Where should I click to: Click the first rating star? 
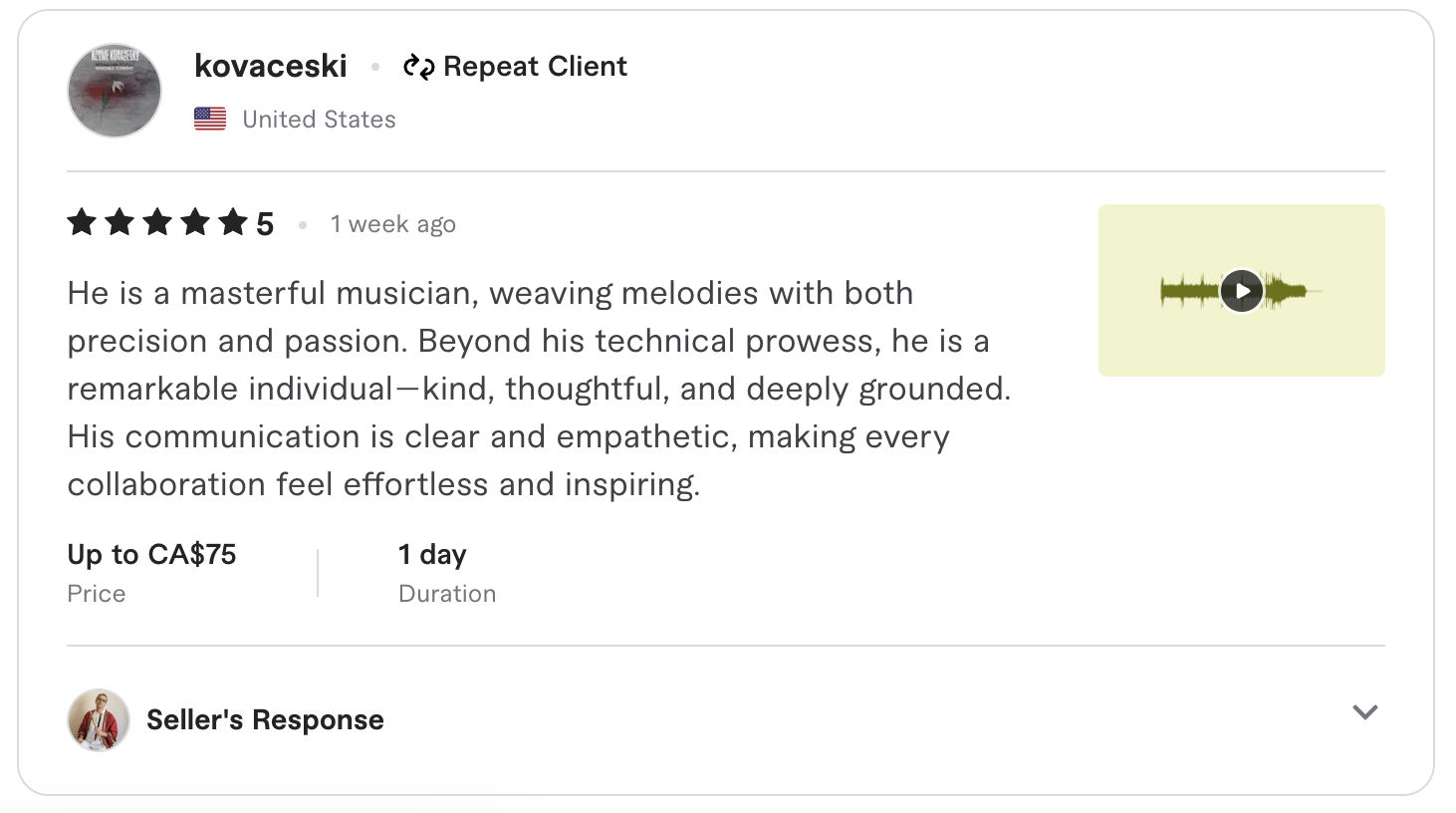tap(82, 222)
